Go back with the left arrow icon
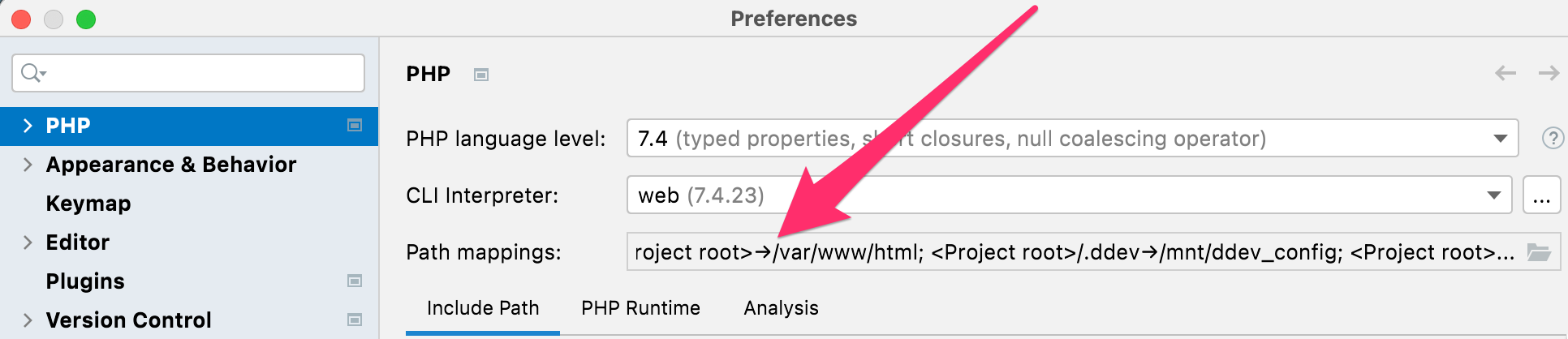This screenshot has height=339, width=1568. [1506, 74]
